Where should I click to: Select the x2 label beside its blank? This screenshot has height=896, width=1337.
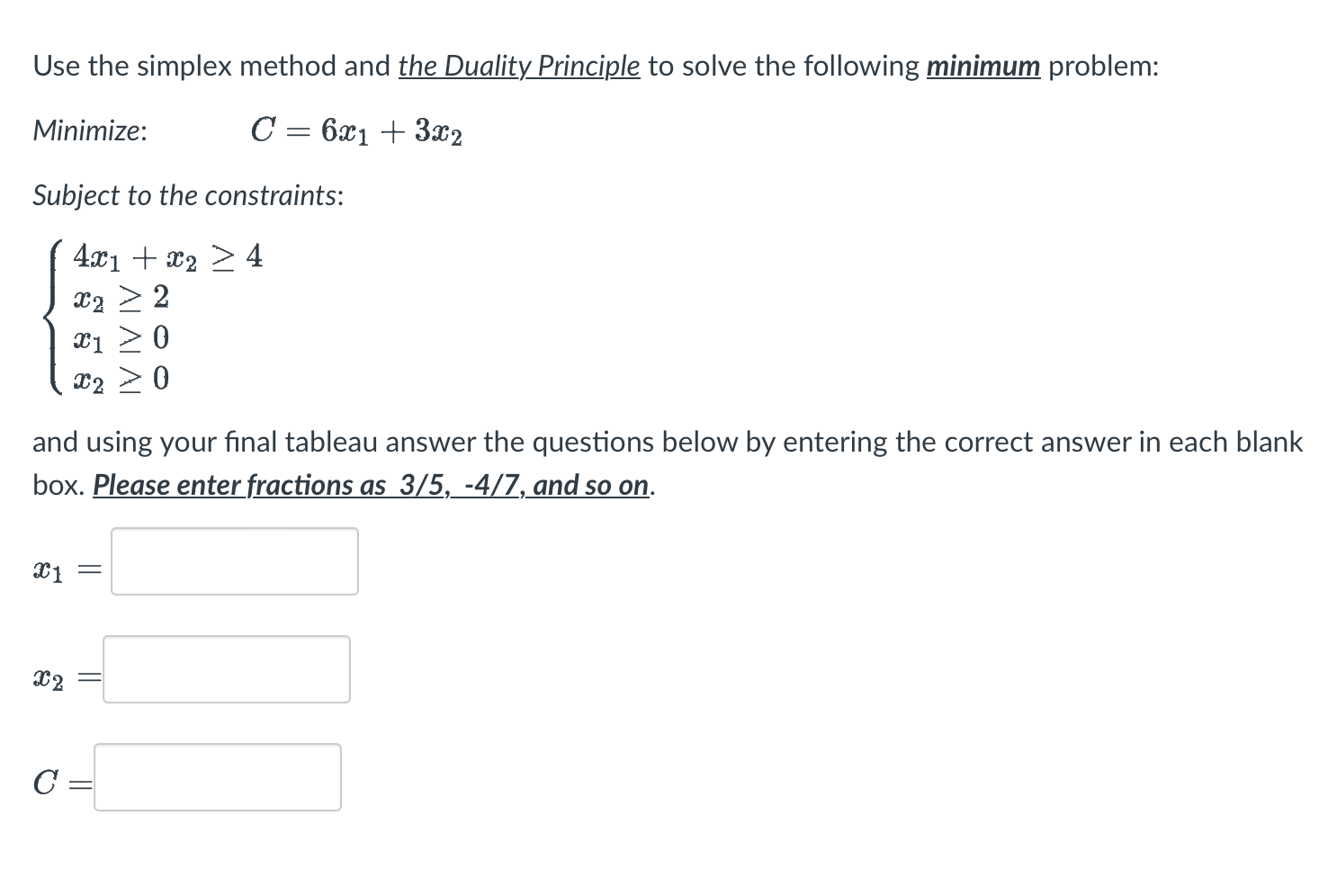pyautogui.click(x=49, y=676)
